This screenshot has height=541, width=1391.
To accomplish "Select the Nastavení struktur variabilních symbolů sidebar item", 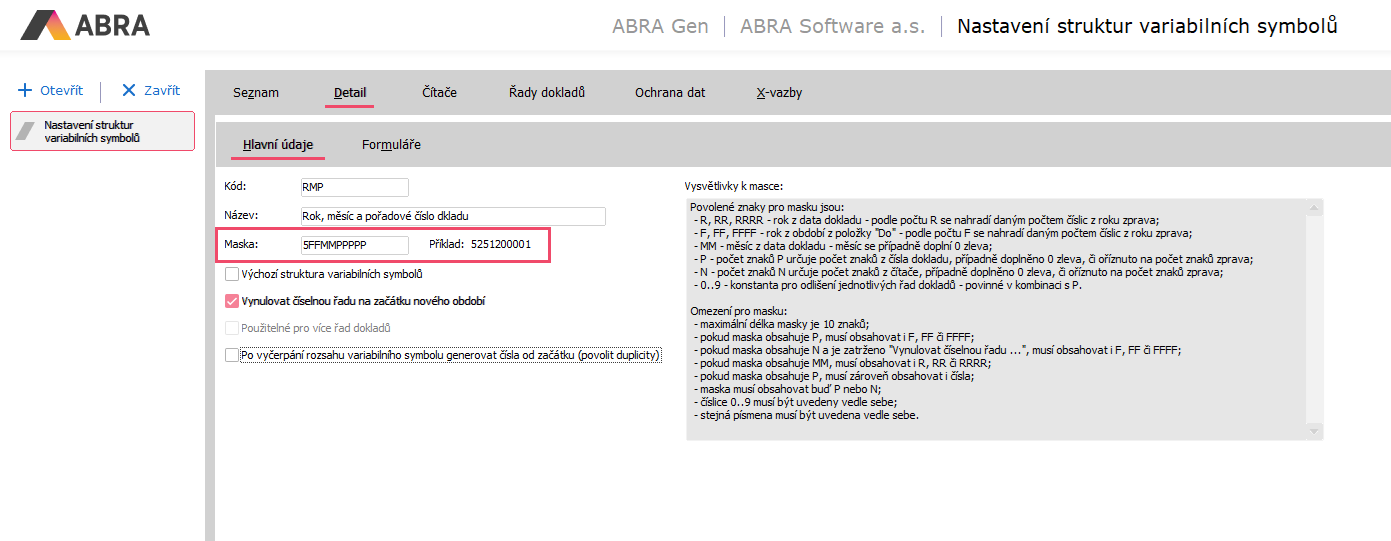I will click(102, 131).
